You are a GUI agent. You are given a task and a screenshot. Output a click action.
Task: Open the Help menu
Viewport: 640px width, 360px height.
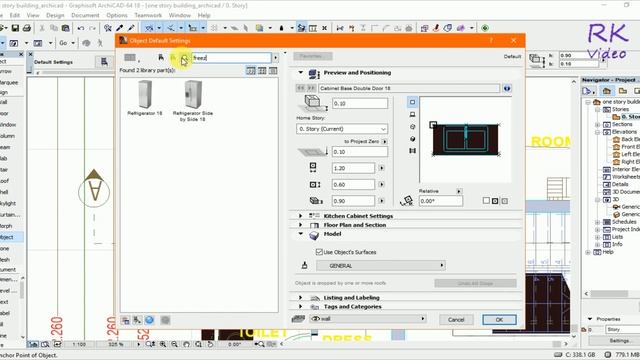click(x=204, y=16)
